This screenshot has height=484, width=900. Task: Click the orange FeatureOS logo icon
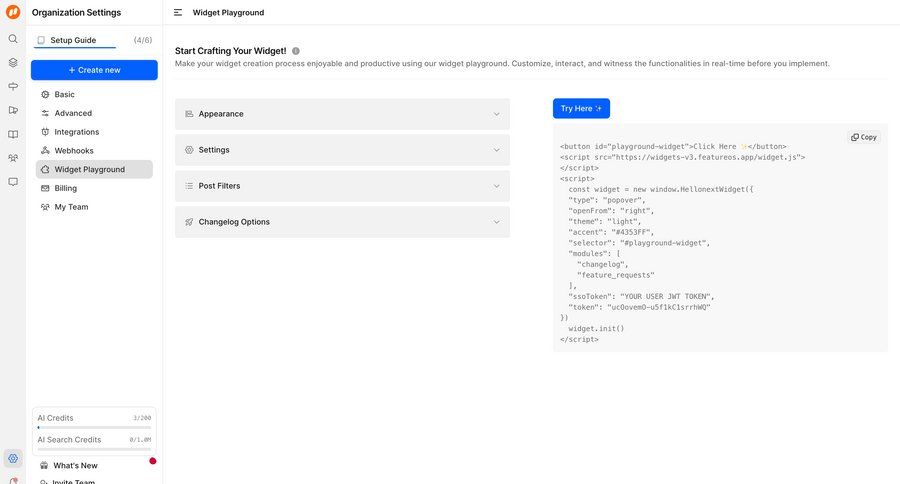(13, 11)
